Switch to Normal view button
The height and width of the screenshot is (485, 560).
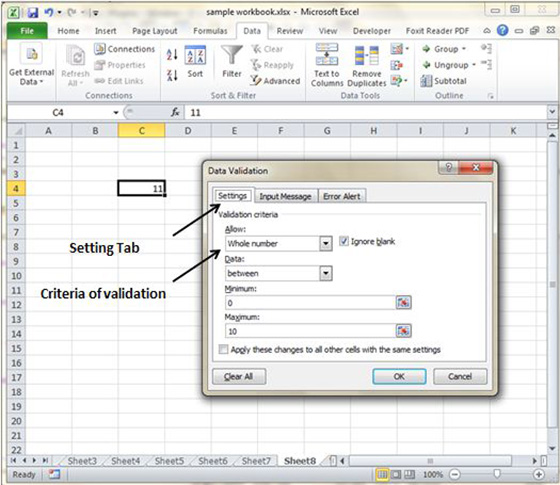[382, 475]
